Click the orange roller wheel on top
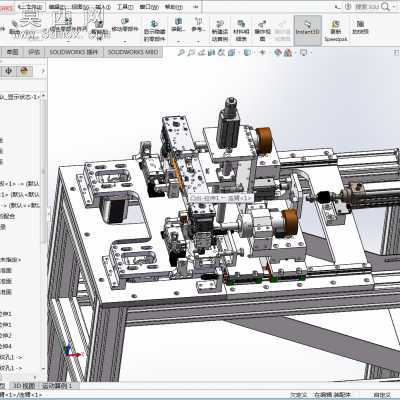This screenshot has width=400, height=400. pos(264,140)
